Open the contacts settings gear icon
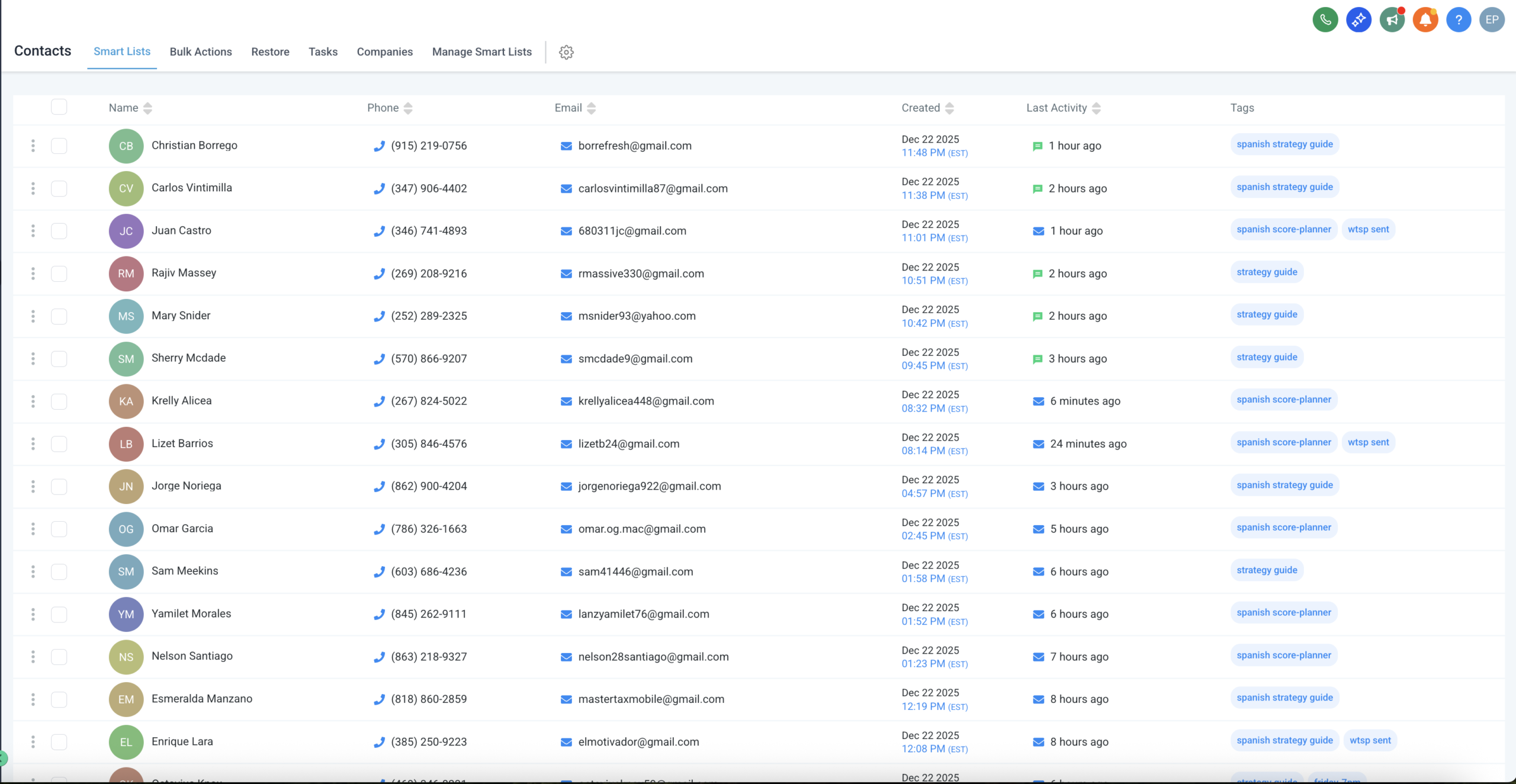The image size is (1516, 784). pos(566,52)
